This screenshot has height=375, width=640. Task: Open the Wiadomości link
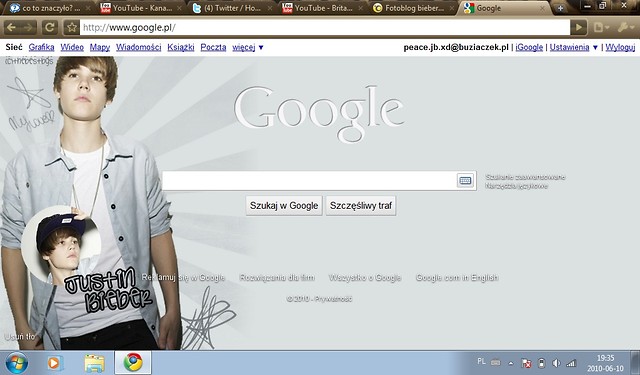(x=139, y=47)
